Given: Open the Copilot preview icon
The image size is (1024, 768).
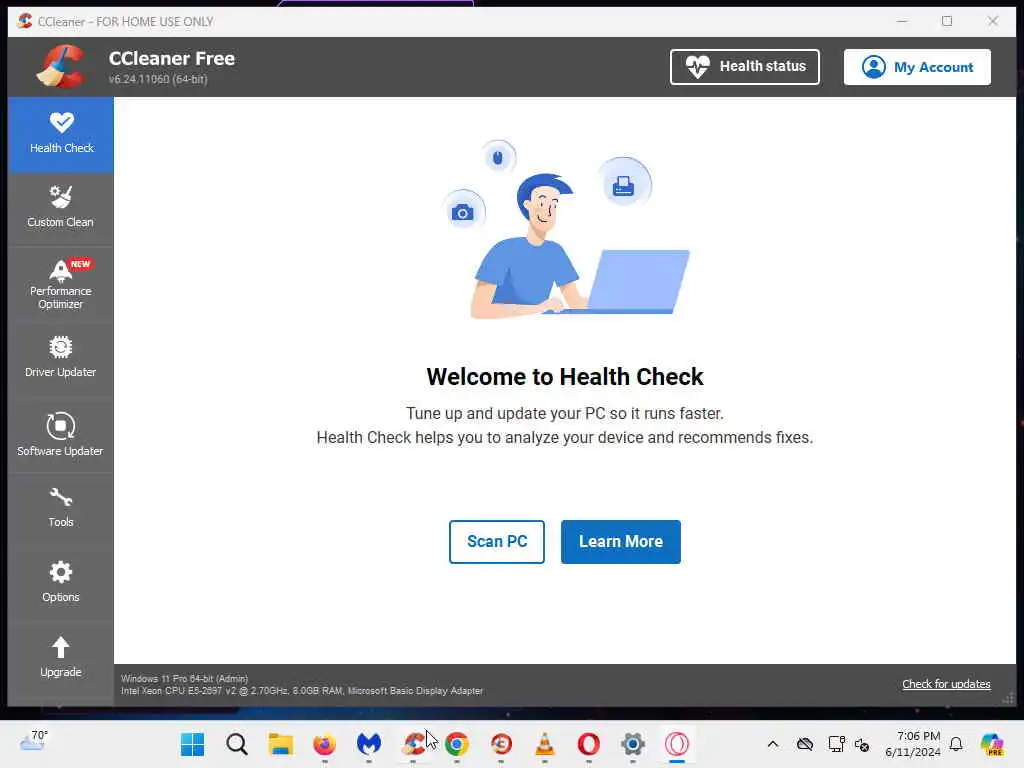Looking at the screenshot, I should (x=992, y=744).
